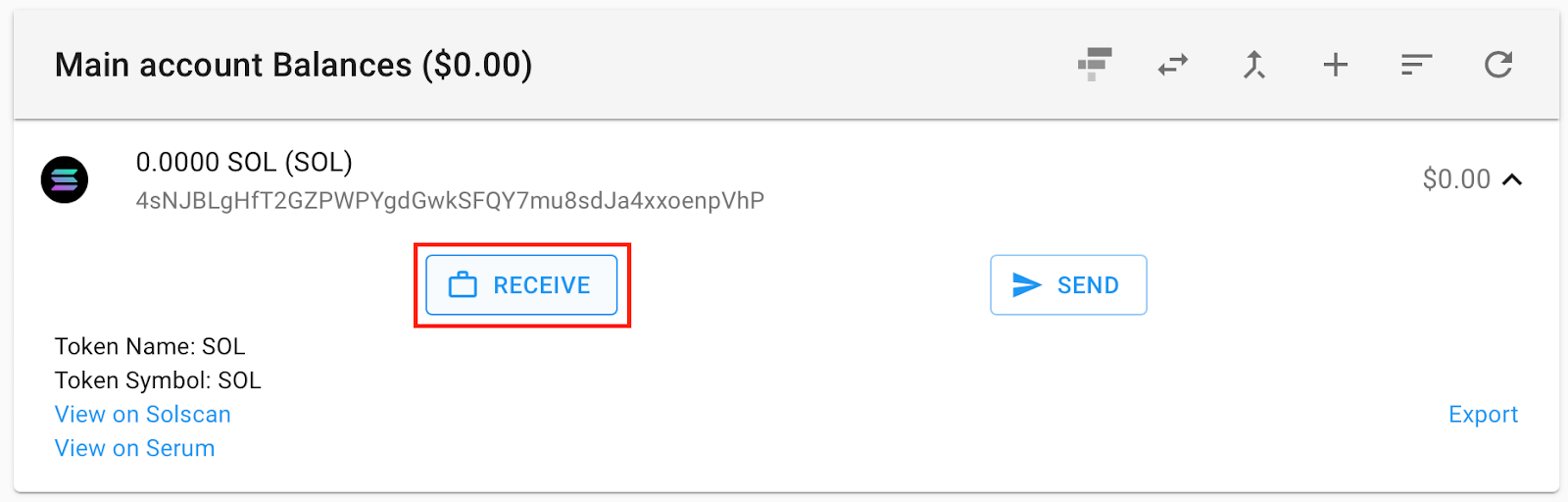
Task: Refresh balances with the circular arrow icon
Action: [x=1497, y=65]
